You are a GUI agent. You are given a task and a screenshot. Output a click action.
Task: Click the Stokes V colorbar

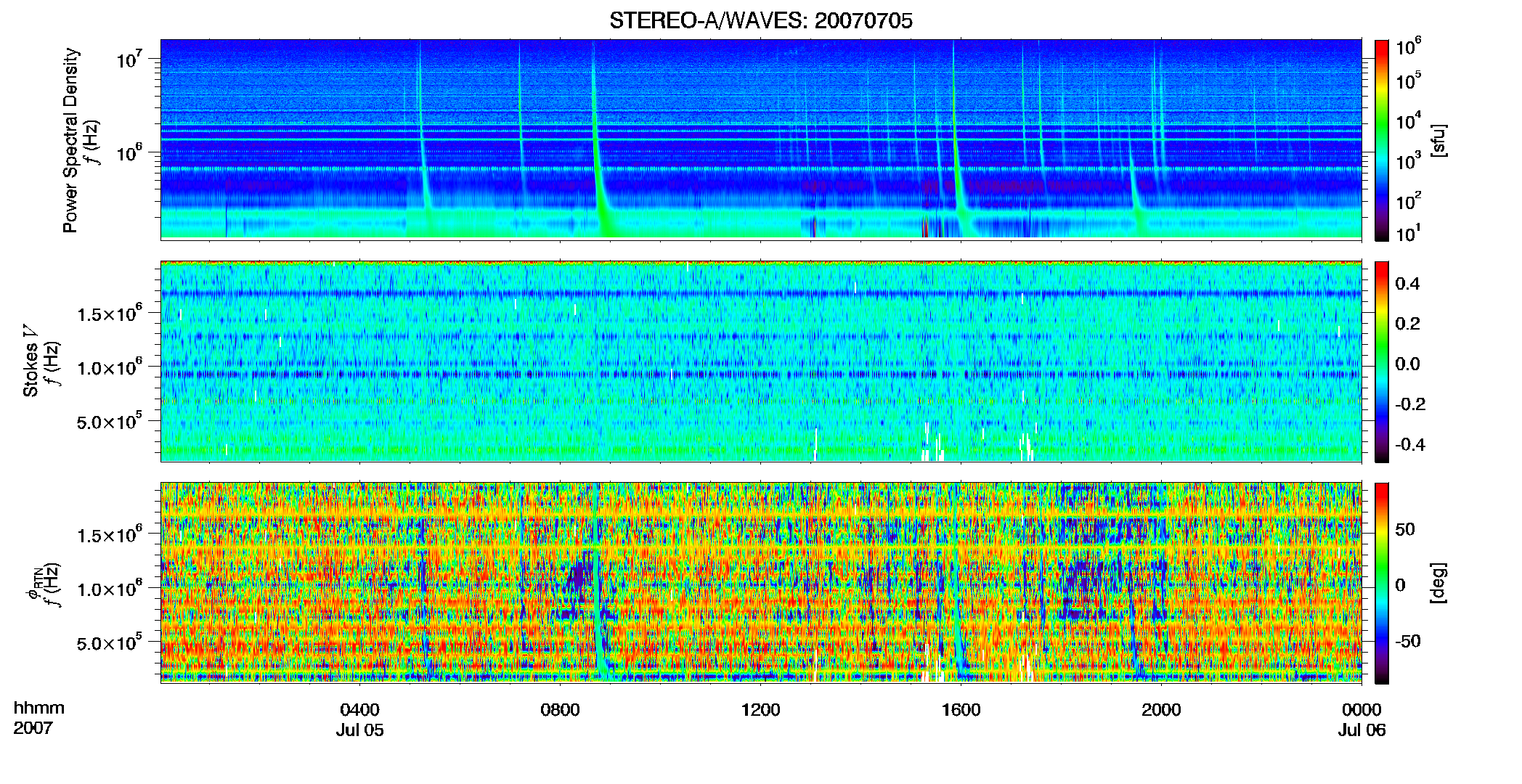click(x=1382, y=362)
